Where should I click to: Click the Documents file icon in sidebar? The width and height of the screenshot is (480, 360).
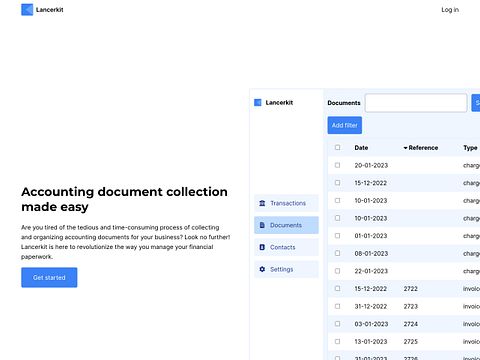tap(262, 225)
